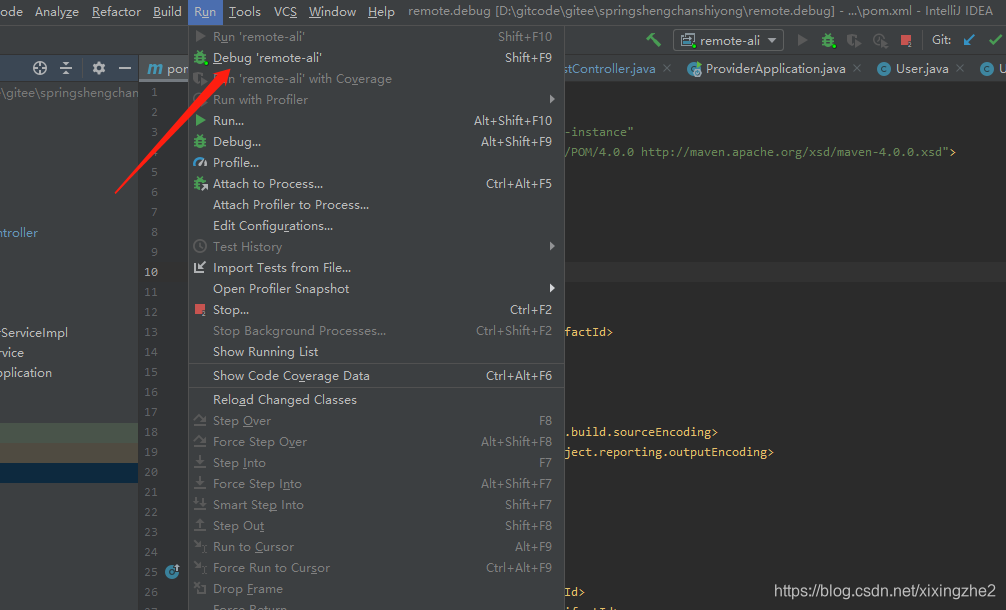1006x610 pixels.
Task: Click the toolbar Profiler run icon
Action: (880, 40)
